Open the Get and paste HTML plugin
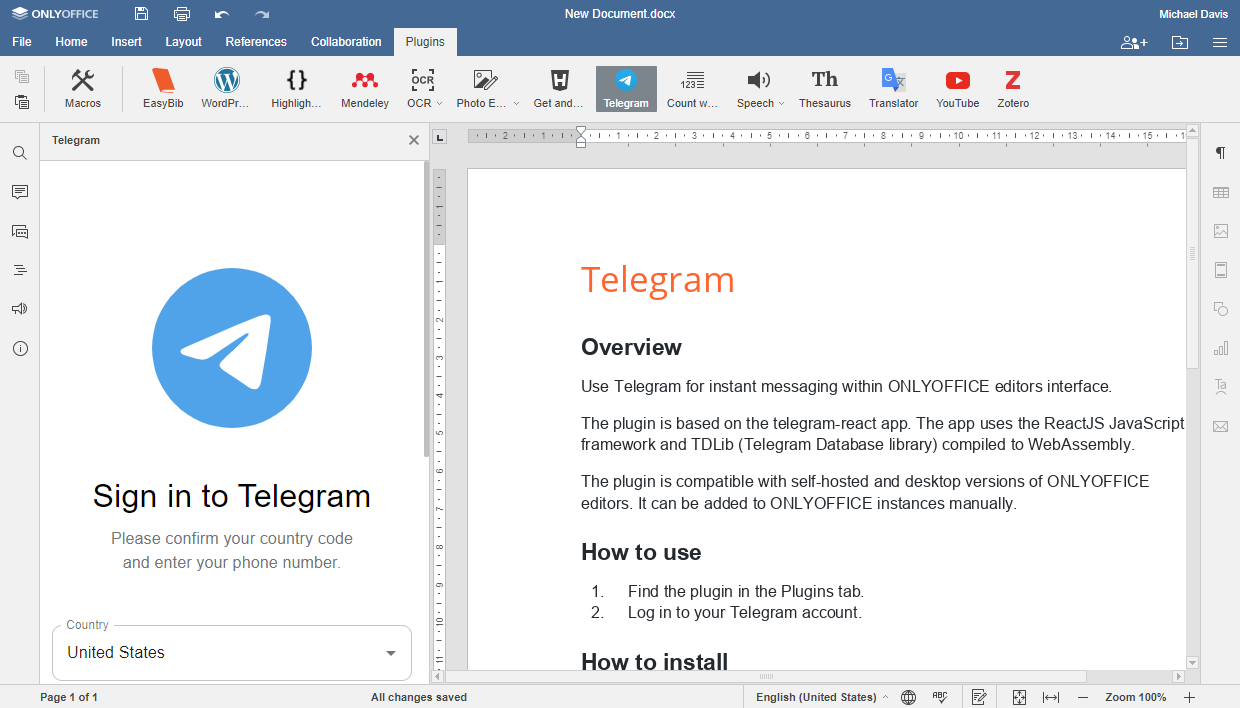This screenshot has width=1240, height=708. [x=559, y=89]
